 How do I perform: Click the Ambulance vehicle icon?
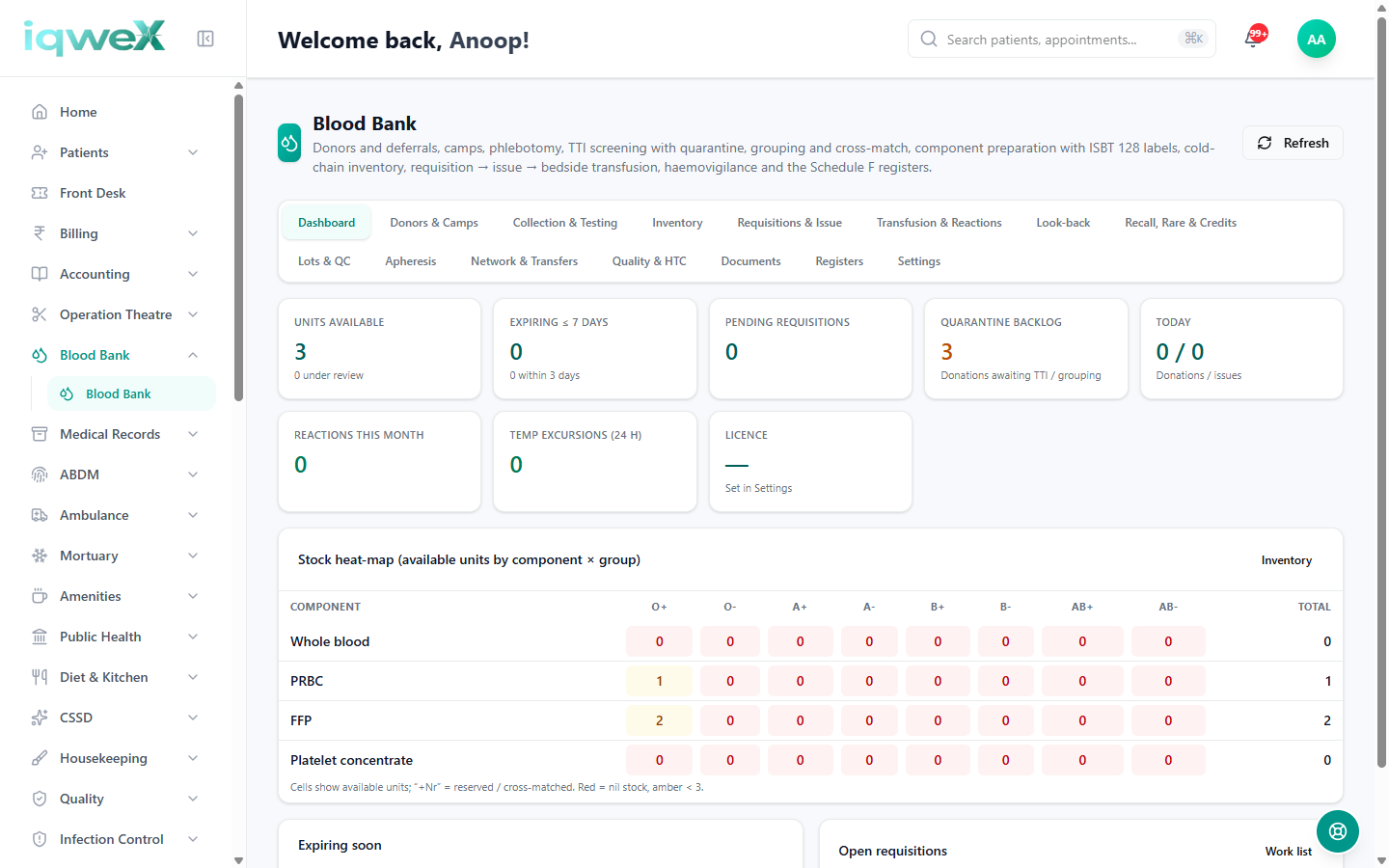point(40,515)
